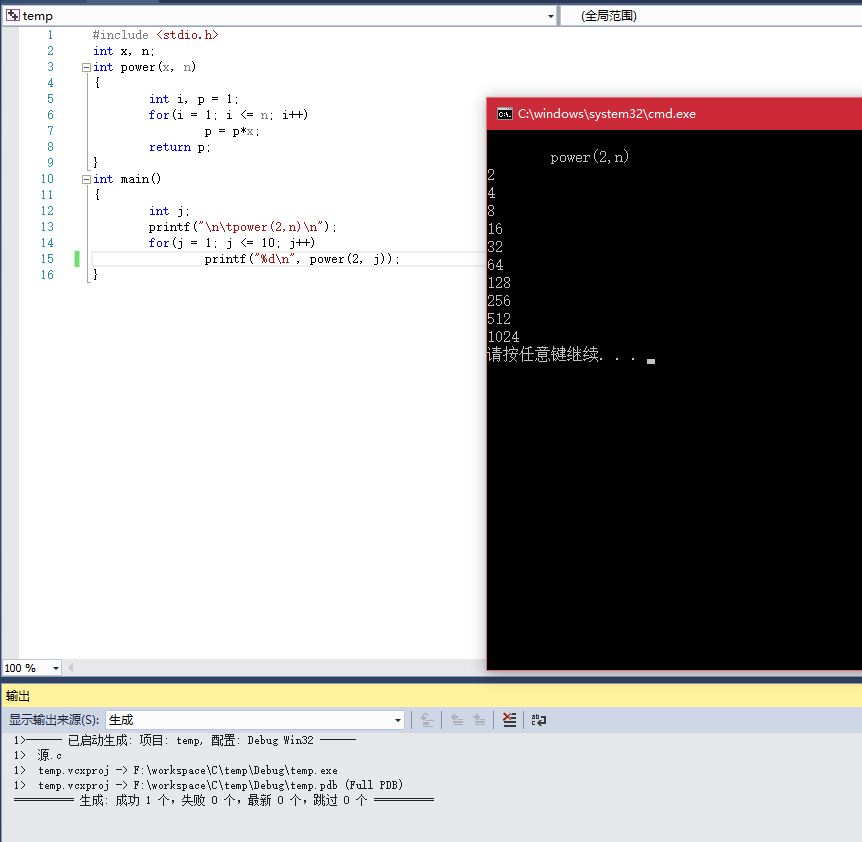Click the '128' value in console output
The height and width of the screenshot is (842, 862).
click(x=499, y=283)
